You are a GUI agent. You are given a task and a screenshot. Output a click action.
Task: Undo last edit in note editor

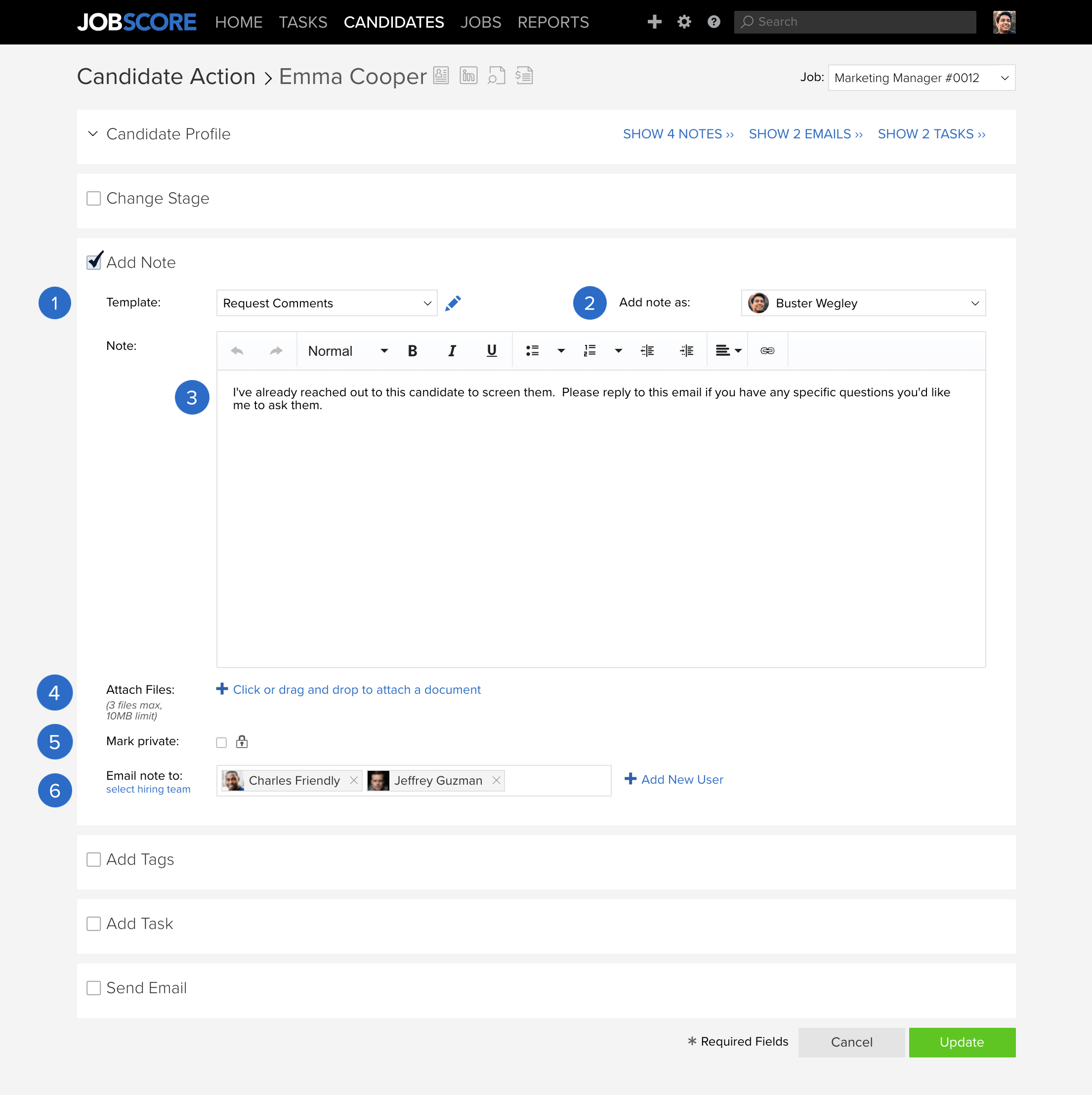point(237,351)
